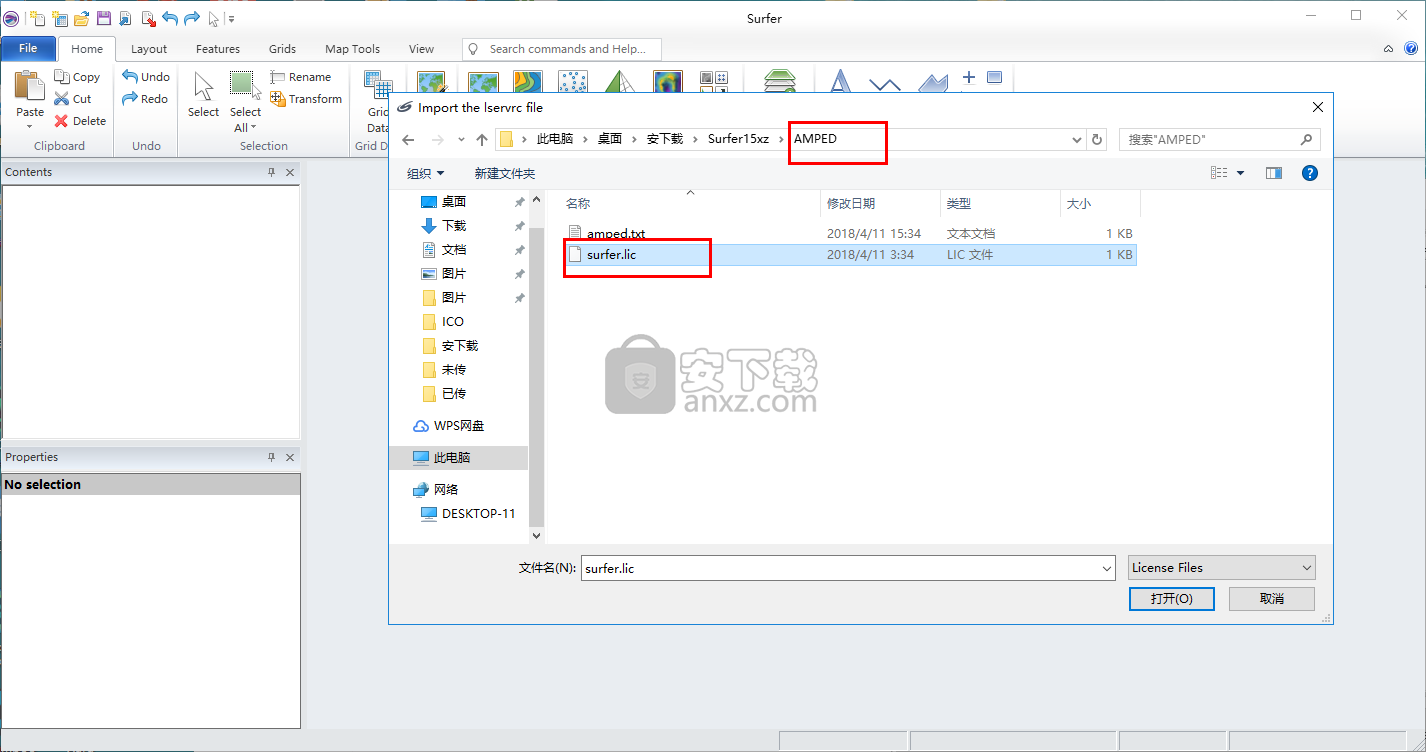Click the Import icon in quick access toolbar
The image size is (1426, 752).
click(126, 18)
